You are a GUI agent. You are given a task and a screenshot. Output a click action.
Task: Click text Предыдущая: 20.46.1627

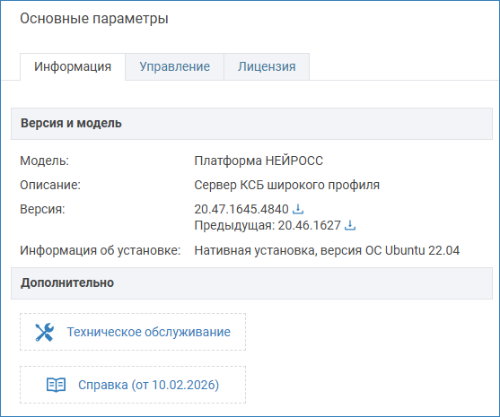pyautogui.click(x=267, y=226)
